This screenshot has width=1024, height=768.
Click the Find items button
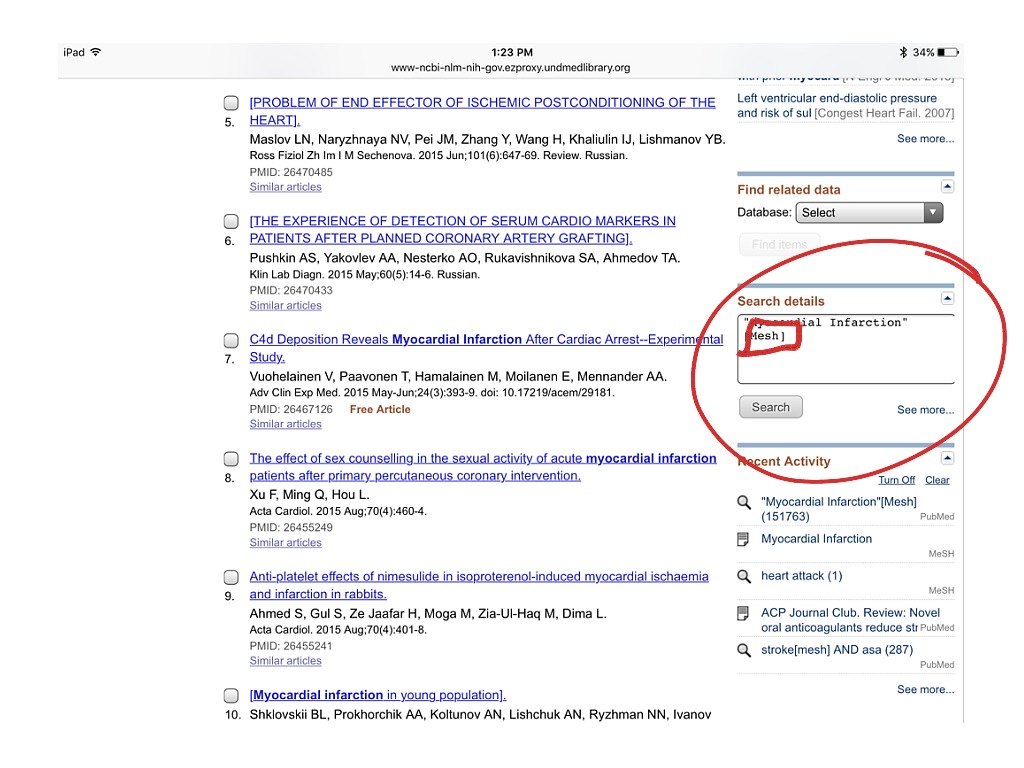pos(779,244)
